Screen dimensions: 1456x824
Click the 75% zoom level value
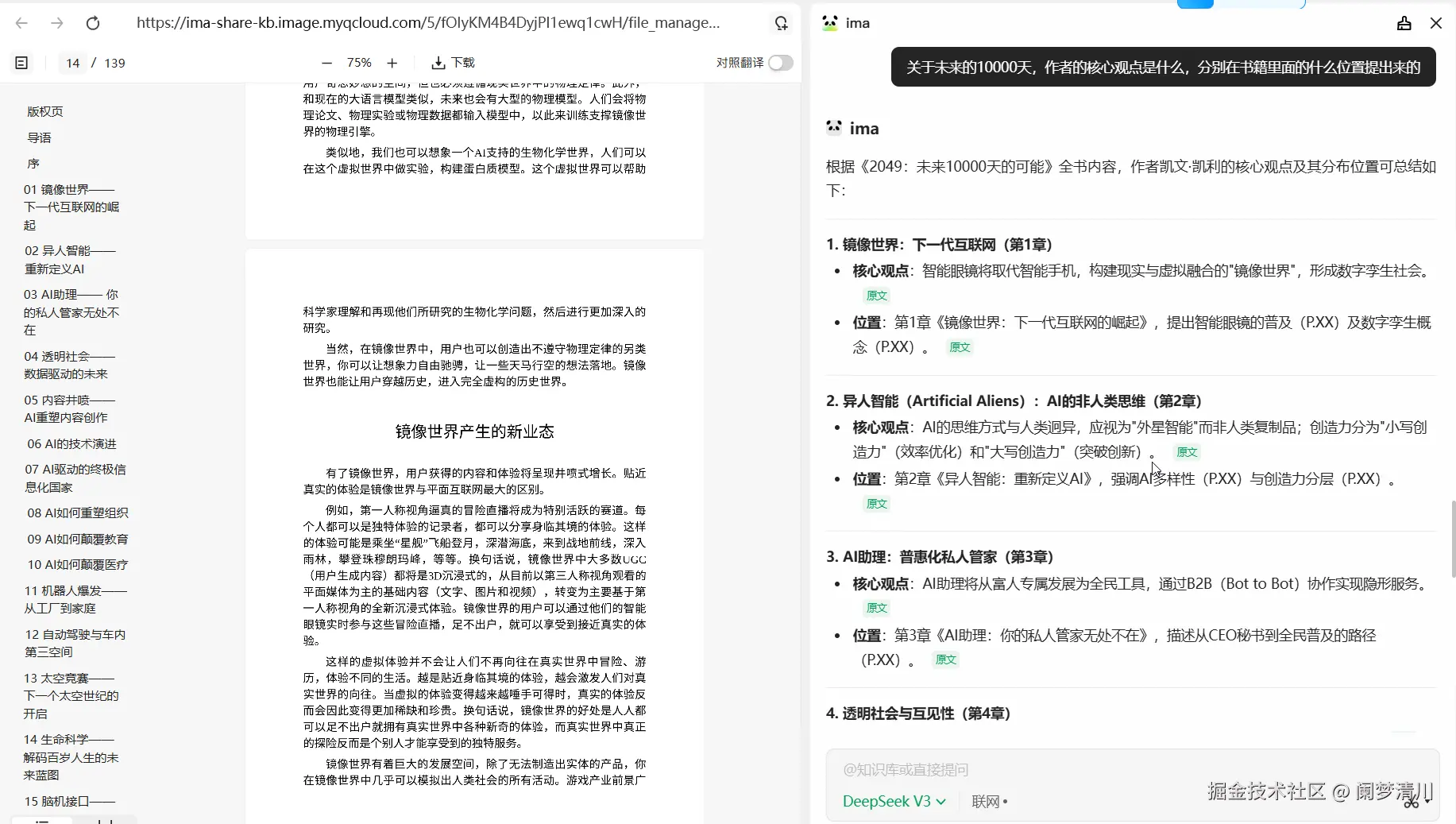pyautogui.click(x=359, y=63)
